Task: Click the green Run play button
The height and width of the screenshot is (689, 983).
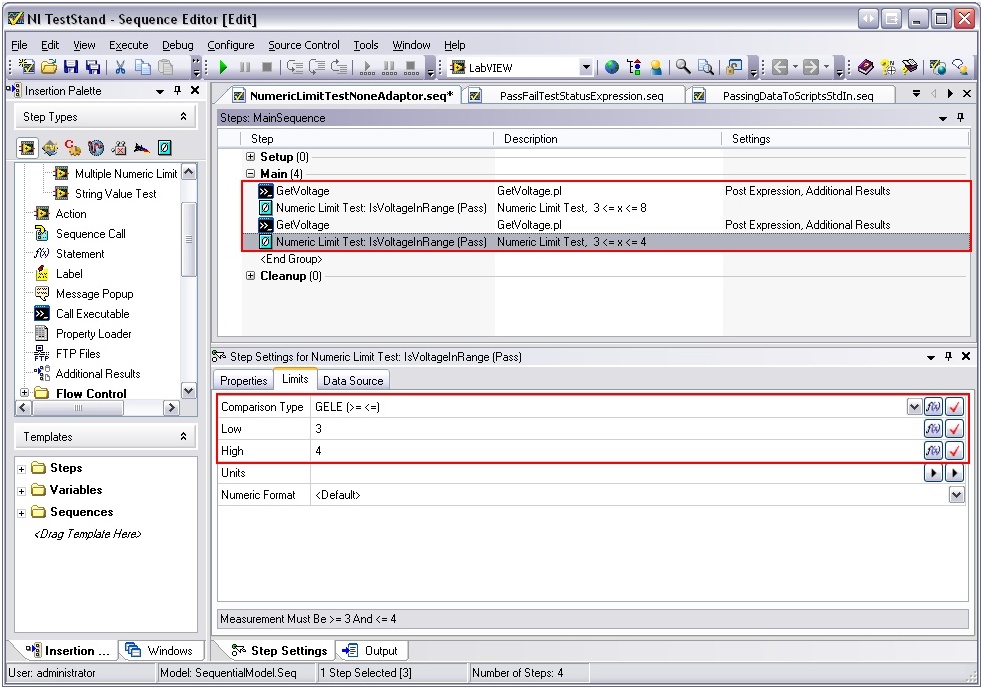Action: [x=223, y=67]
